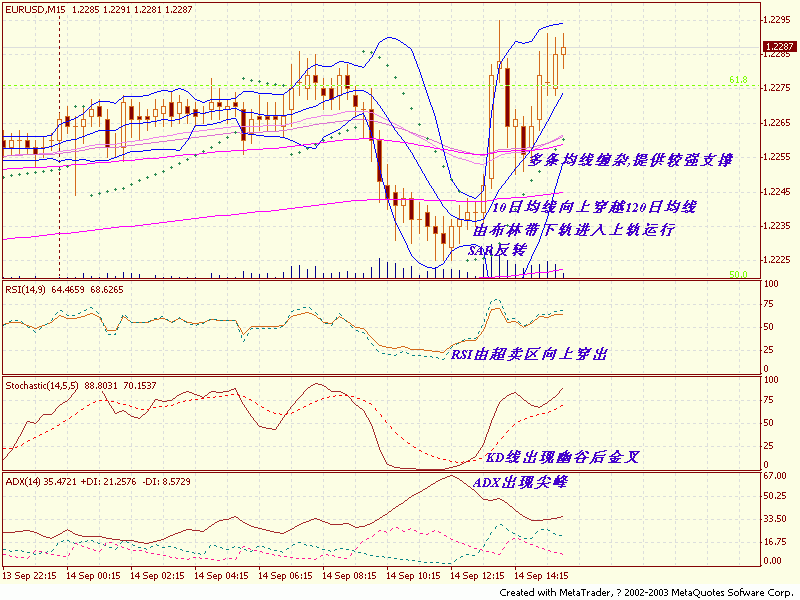Select the 50.25 ADX scale label

(774, 496)
